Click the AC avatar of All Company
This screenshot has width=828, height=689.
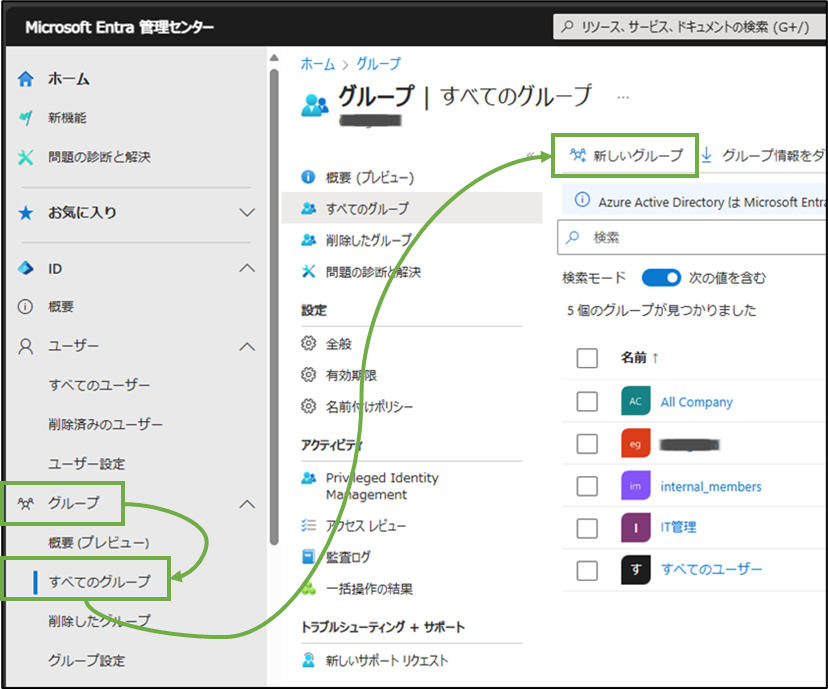pyautogui.click(x=636, y=401)
